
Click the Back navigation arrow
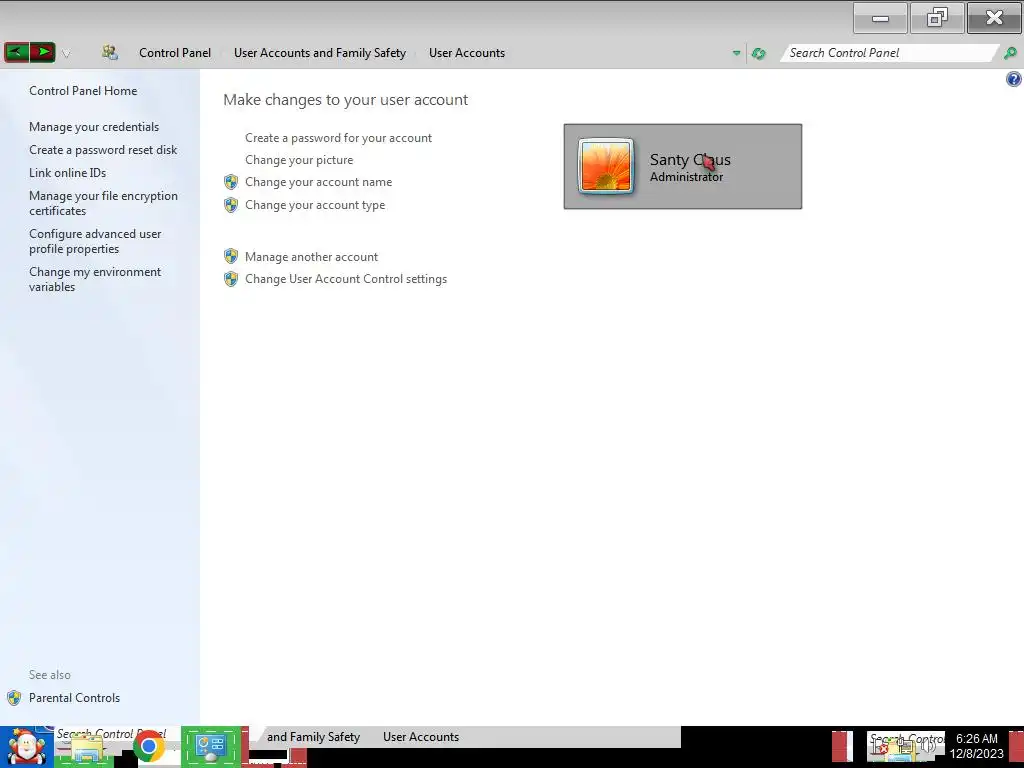[x=17, y=52]
